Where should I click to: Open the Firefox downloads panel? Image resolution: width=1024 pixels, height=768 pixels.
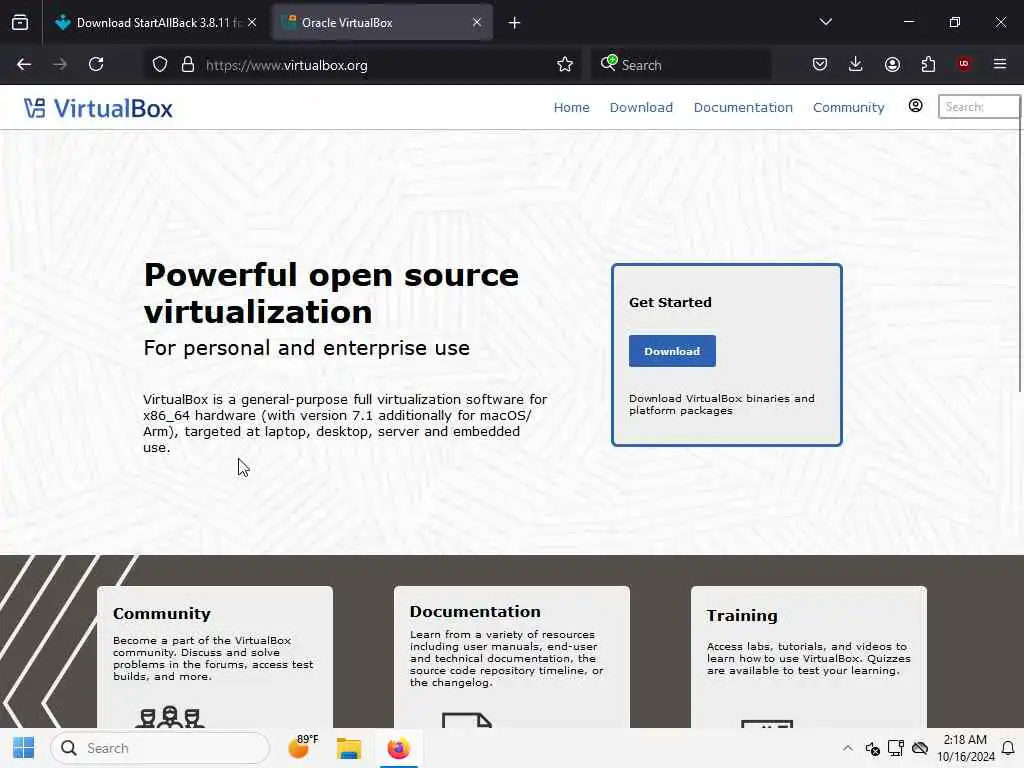[x=856, y=65]
